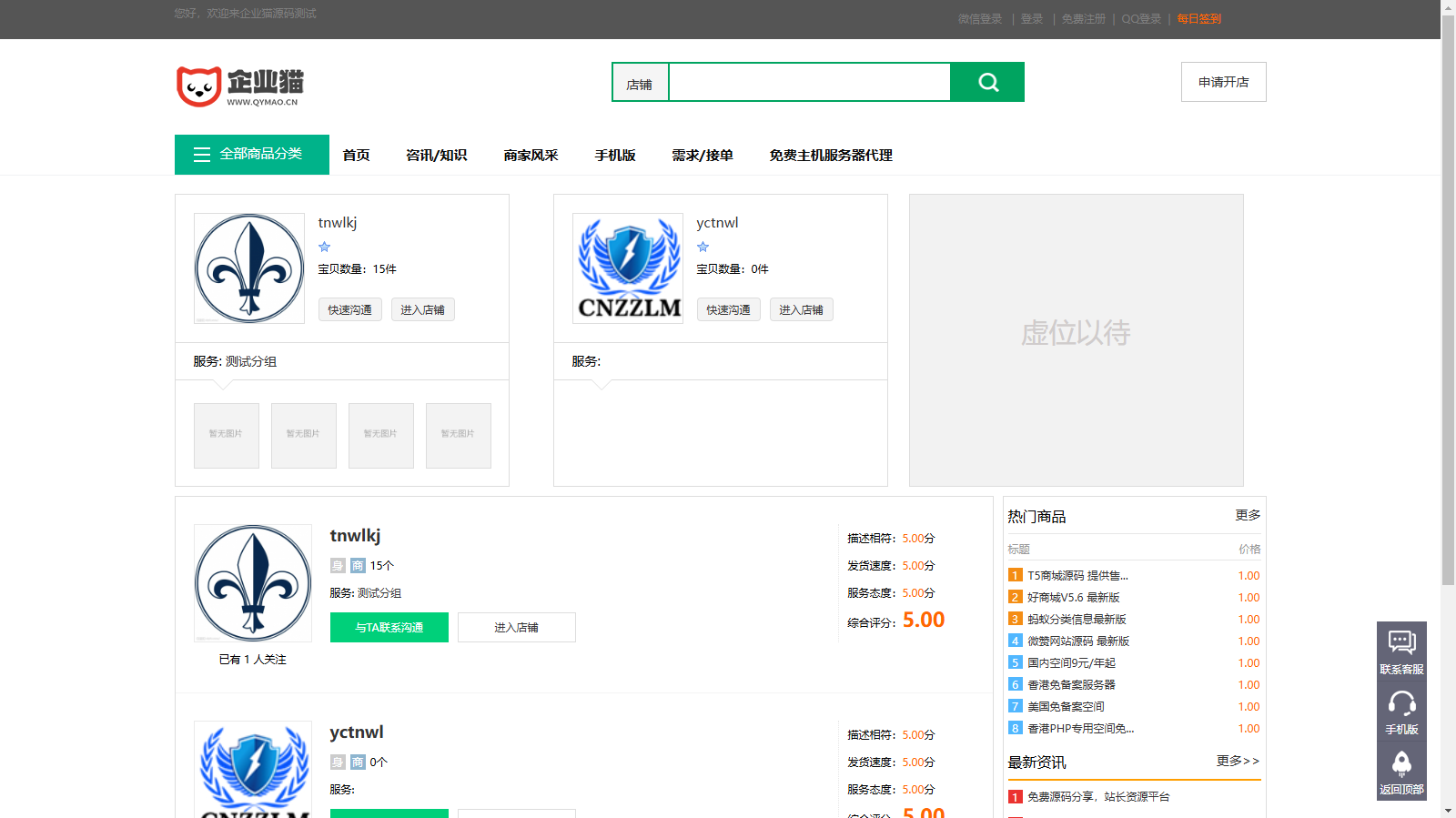Expand 更多>> in 最新资讯 section
The height and width of the screenshot is (818, 1456).
(1238, 761)
